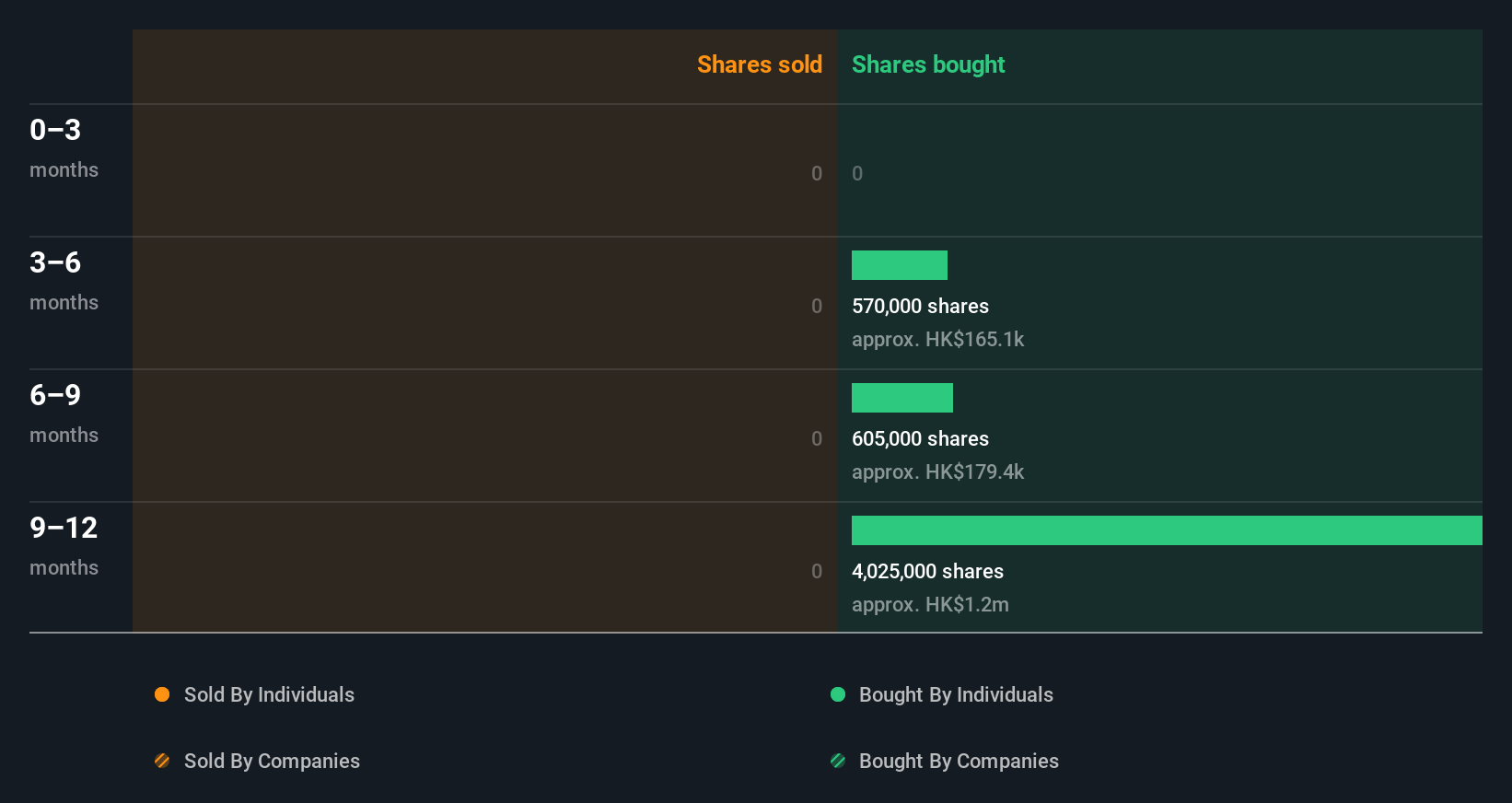
Task: Click the green bar for 6–9 months
Action: point(902,398)
